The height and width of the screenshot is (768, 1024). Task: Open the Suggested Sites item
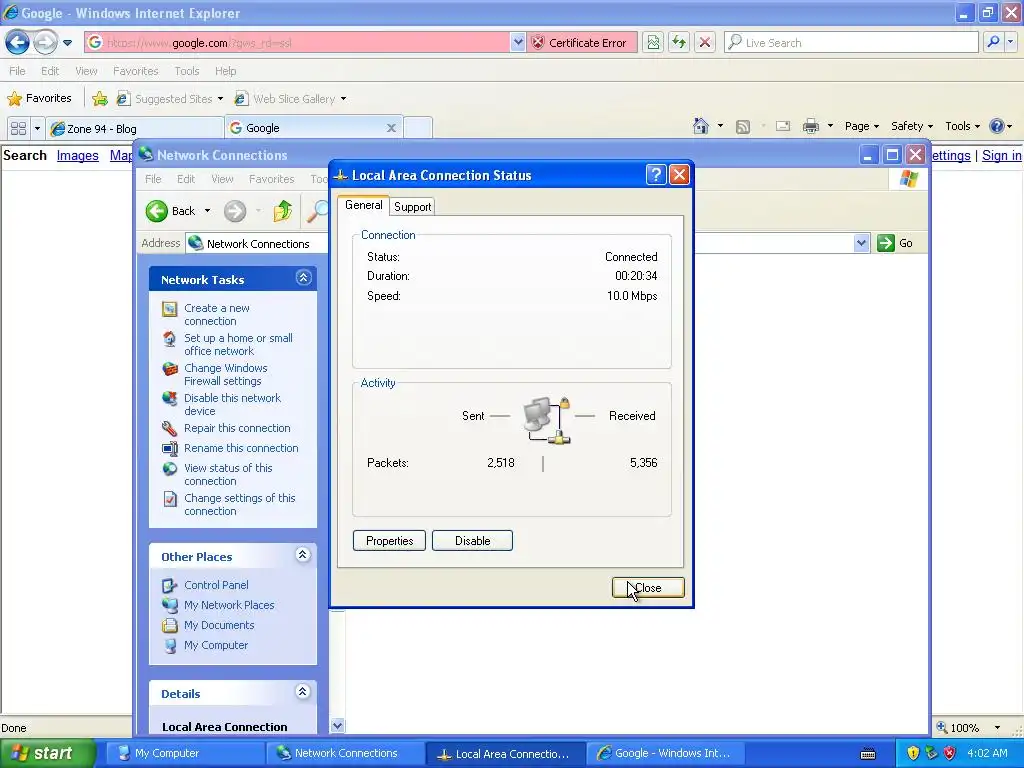click(170, 99)
